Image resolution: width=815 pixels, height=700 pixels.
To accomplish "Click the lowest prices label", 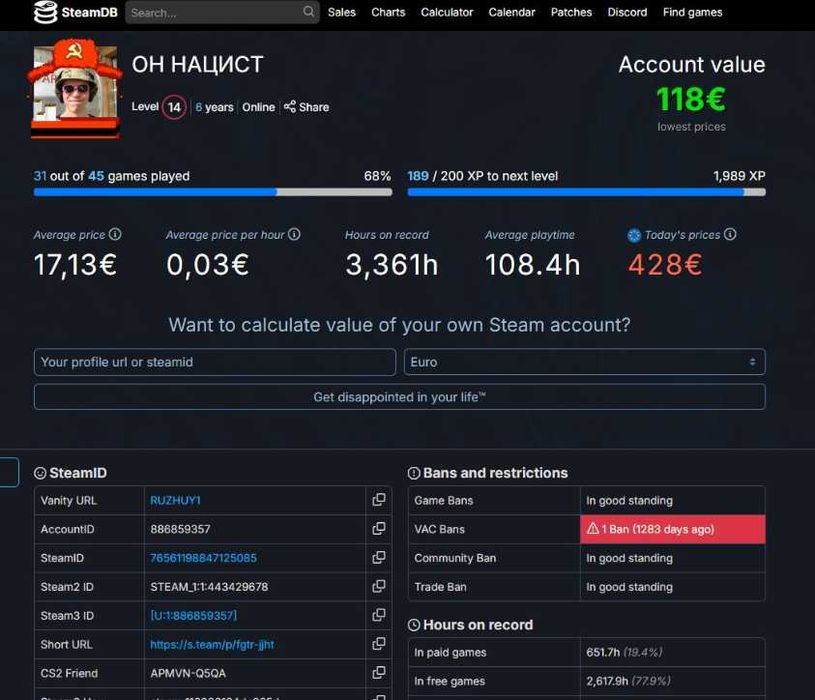I will (x=691, y=127).
